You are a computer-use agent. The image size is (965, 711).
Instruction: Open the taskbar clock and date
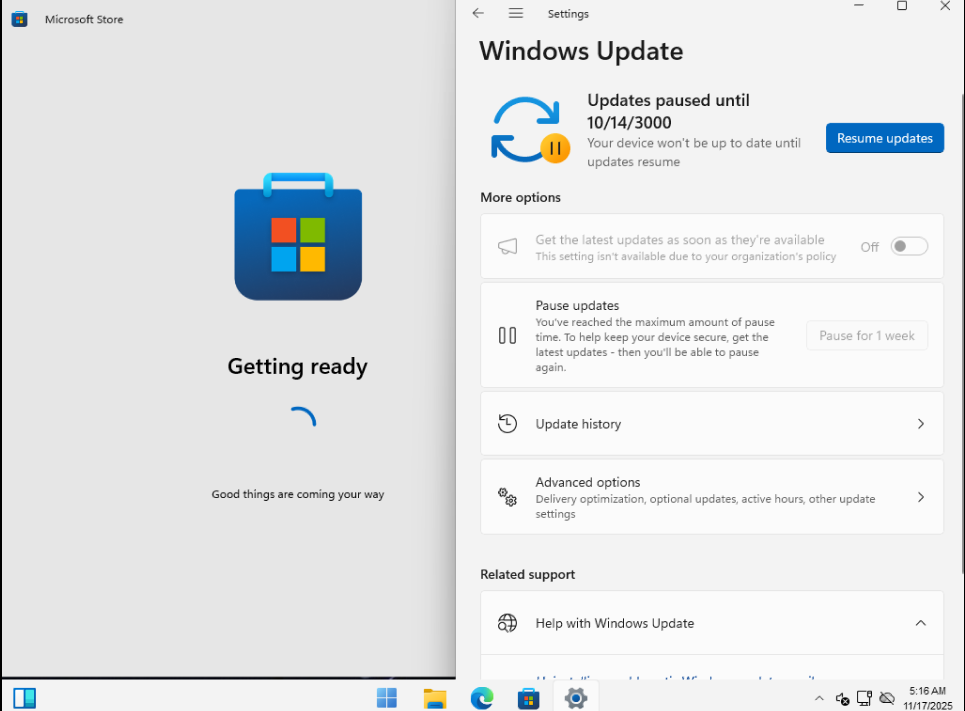[x=927, y=698]
